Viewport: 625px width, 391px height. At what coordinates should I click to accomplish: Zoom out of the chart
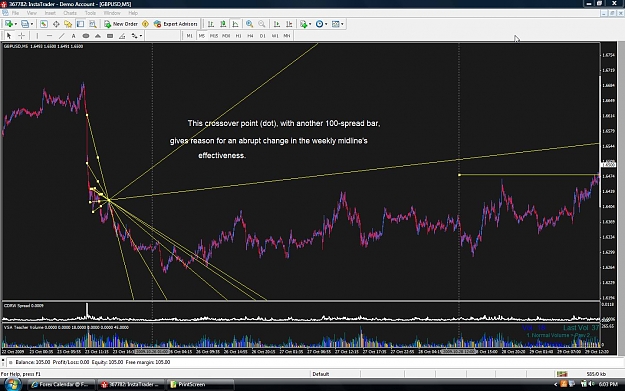point(262,24)
